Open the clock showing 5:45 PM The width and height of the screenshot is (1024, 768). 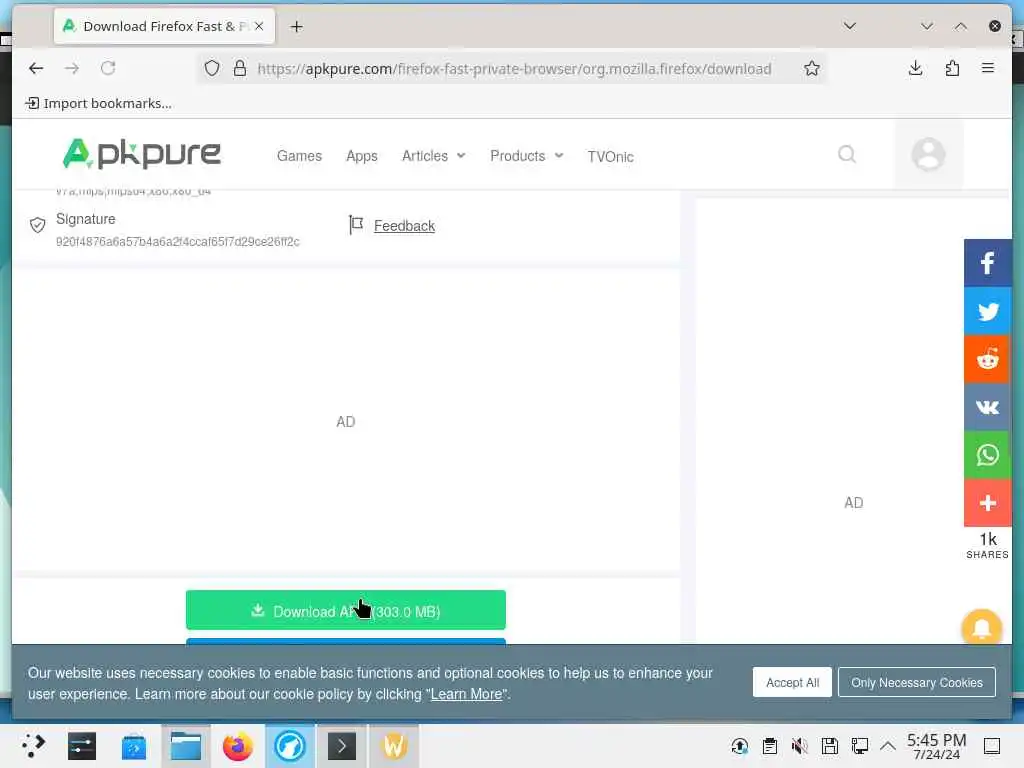(x=936, y=746)
